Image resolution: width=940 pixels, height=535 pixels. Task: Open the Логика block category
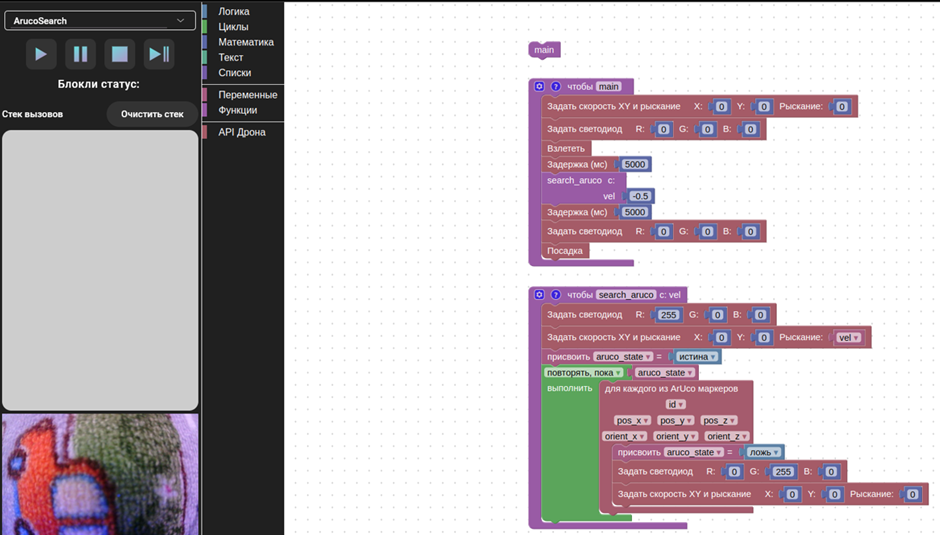[234, 11]
